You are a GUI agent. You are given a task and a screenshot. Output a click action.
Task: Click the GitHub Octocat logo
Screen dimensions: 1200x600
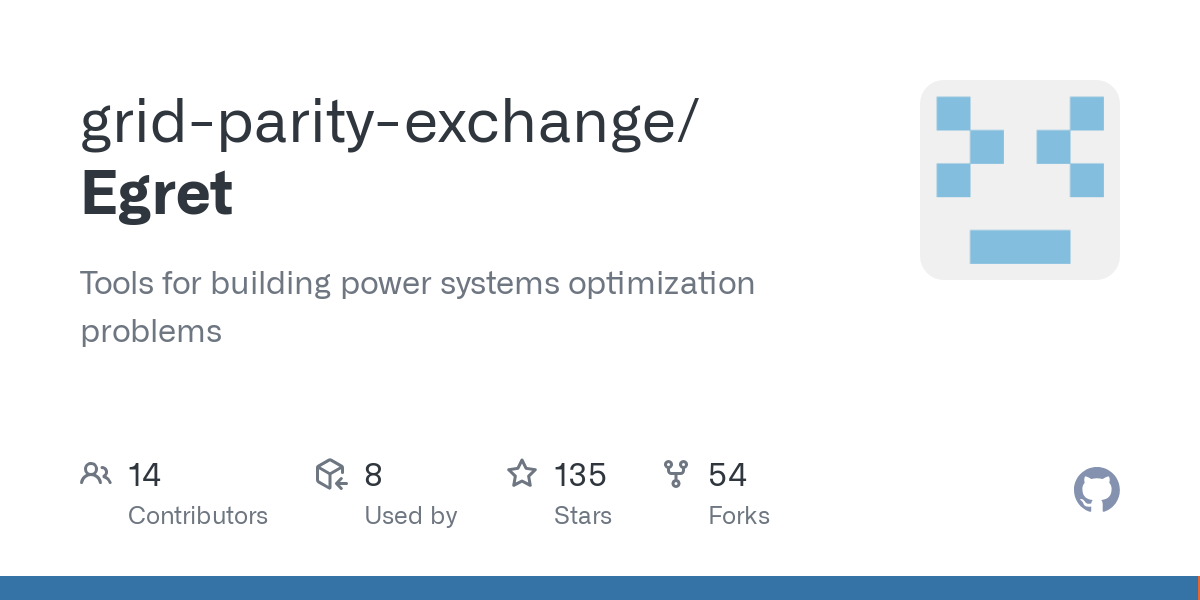pyautogui.click(x=1096, y=491)
